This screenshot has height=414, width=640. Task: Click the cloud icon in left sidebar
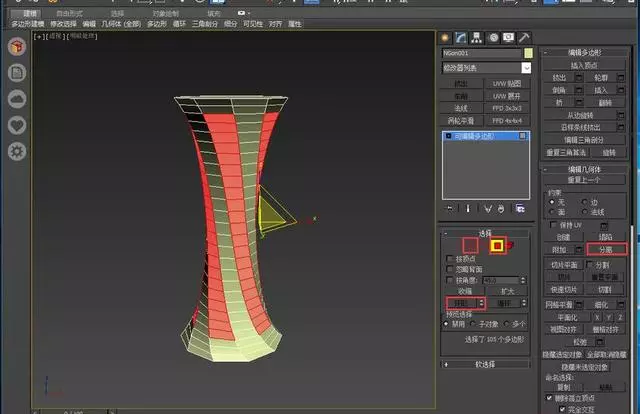17,99
